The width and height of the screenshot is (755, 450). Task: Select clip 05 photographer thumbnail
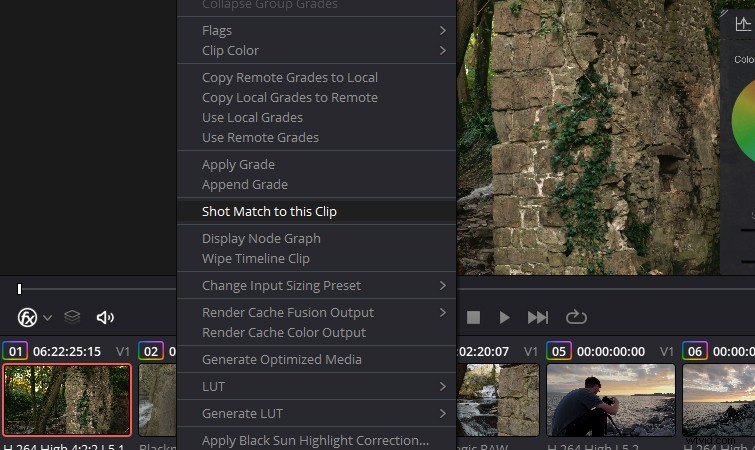click(611, 400)
